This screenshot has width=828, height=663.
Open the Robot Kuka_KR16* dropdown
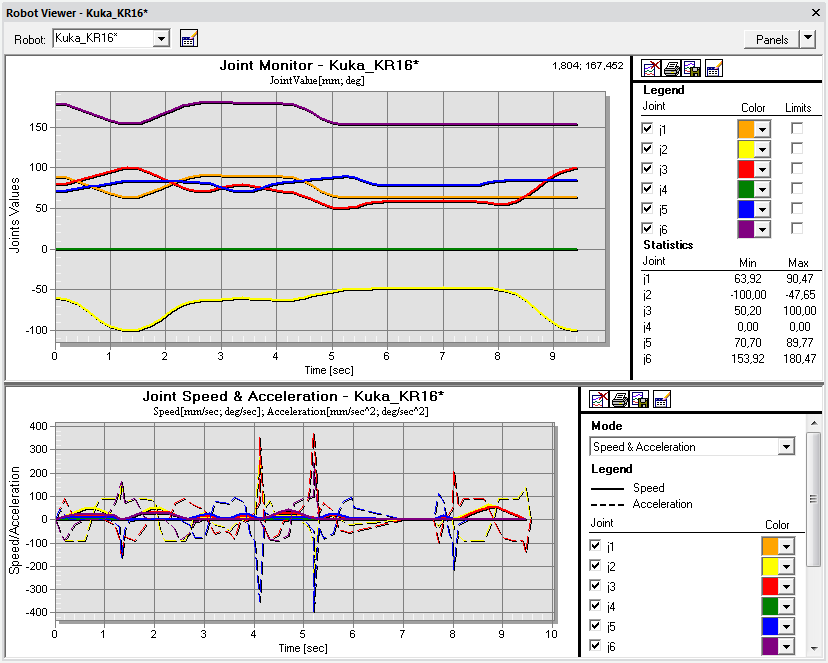[161, 39]
